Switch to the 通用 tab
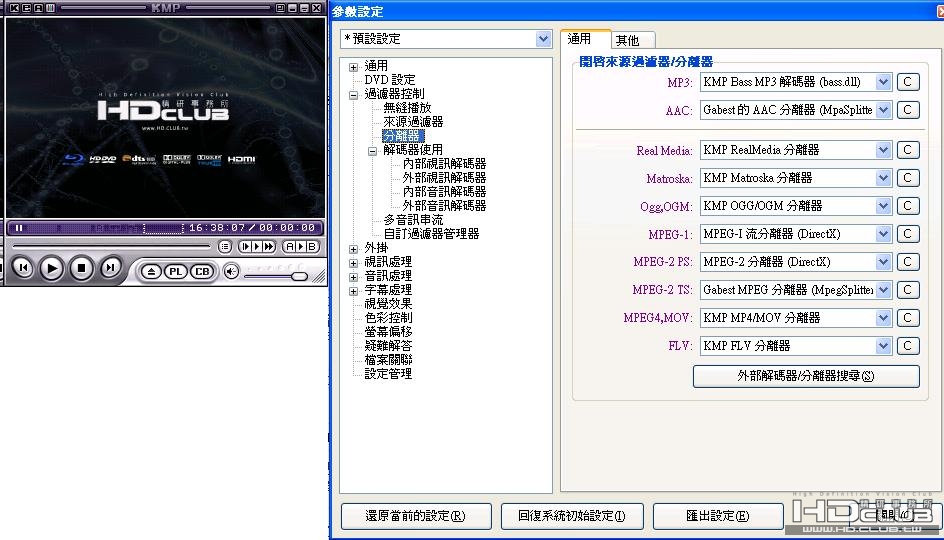This screenshot has width=944, height=540. coord(585,39)
